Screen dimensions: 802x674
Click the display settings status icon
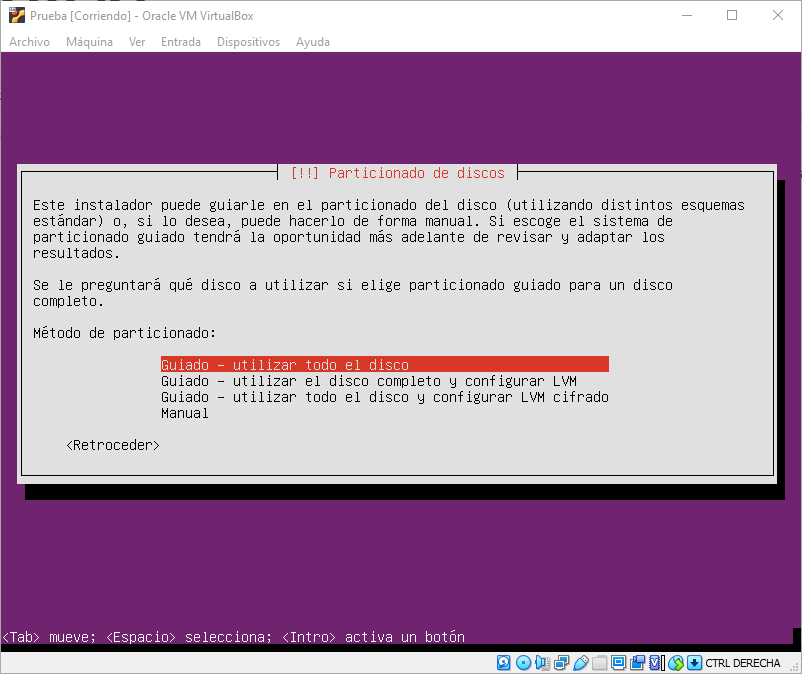click(x=618, y=663)
